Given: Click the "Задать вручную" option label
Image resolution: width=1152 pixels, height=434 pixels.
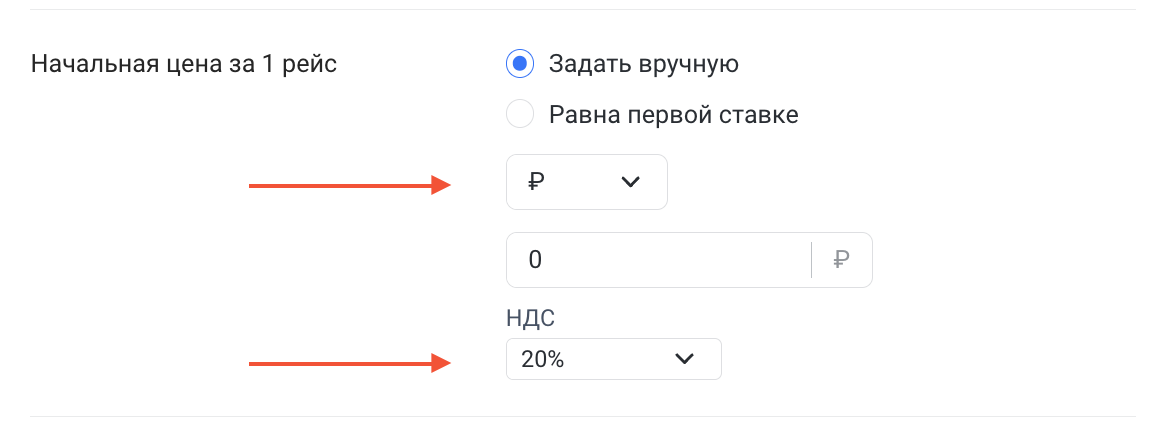Looking at the screenshot, I should click(643, 65).
